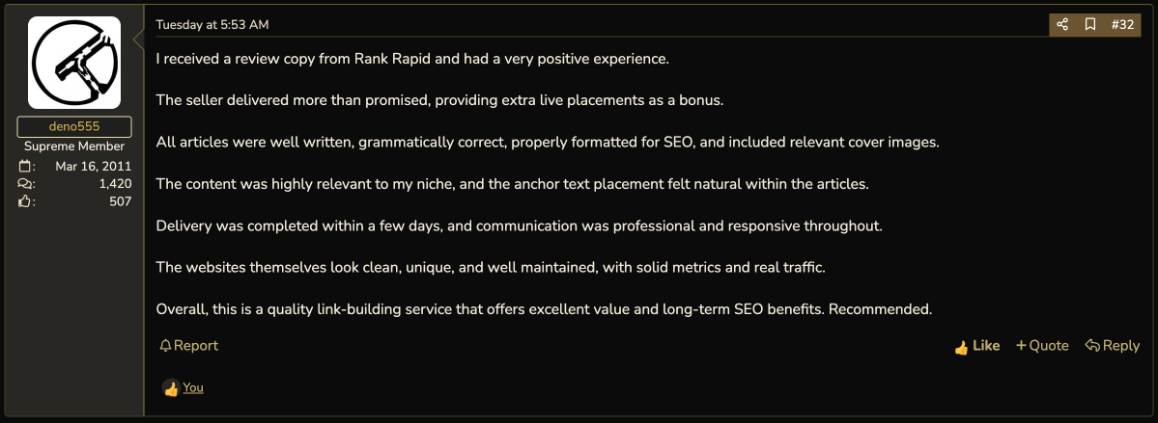1158x423 pixels.
Task: Add this post to multi-quote with +Quote
Action: click(1042, 345)
